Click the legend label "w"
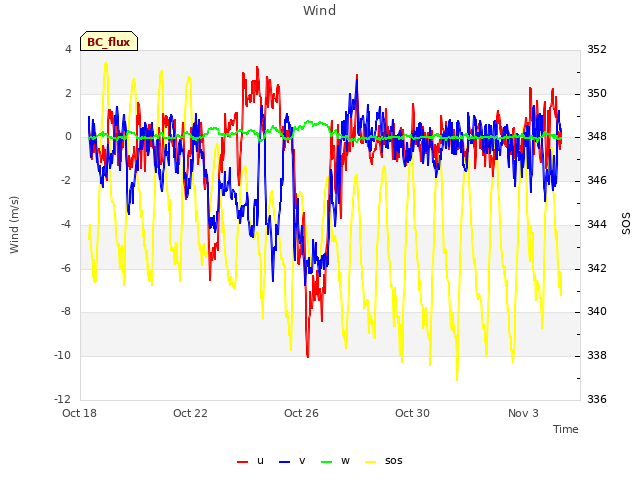Image resolution: width=640 pixels, height=480 pixels. point(345,461)
